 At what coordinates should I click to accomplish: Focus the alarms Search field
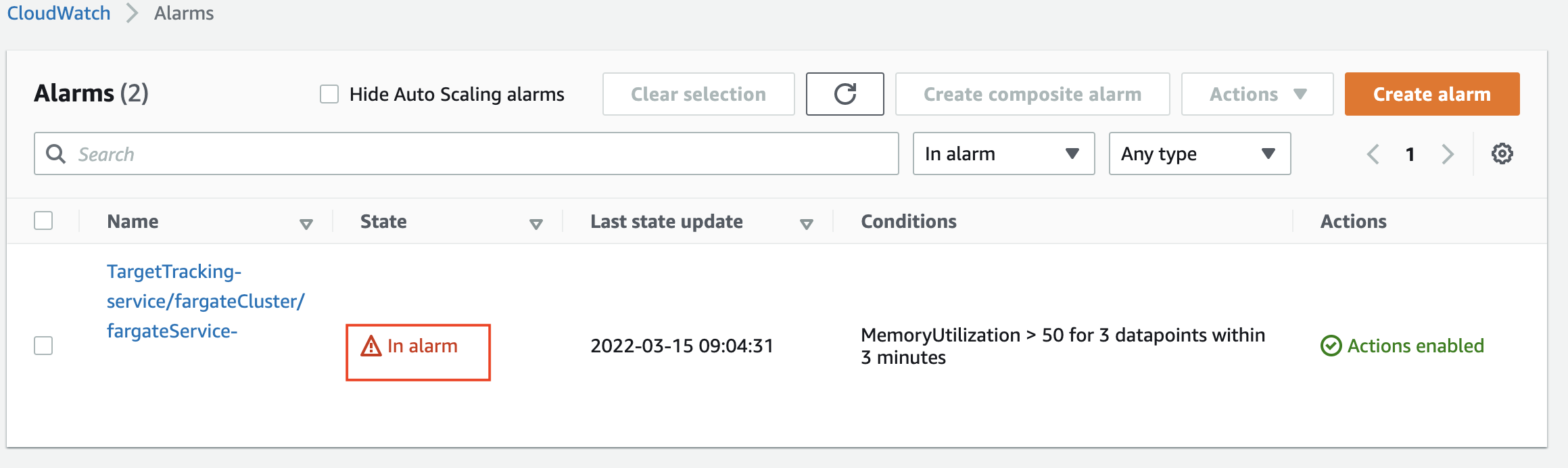click(x=466, y=154)
